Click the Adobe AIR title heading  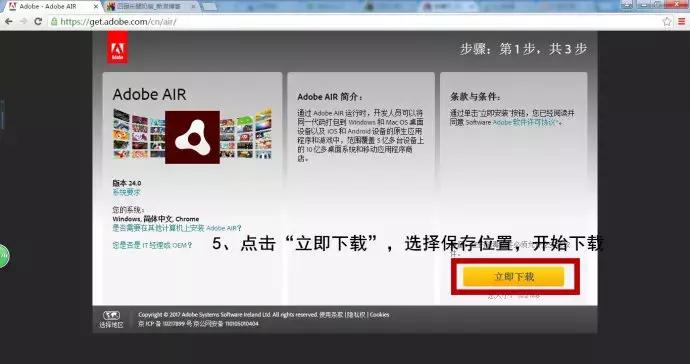pyautogui.click(x=149, y=94)
